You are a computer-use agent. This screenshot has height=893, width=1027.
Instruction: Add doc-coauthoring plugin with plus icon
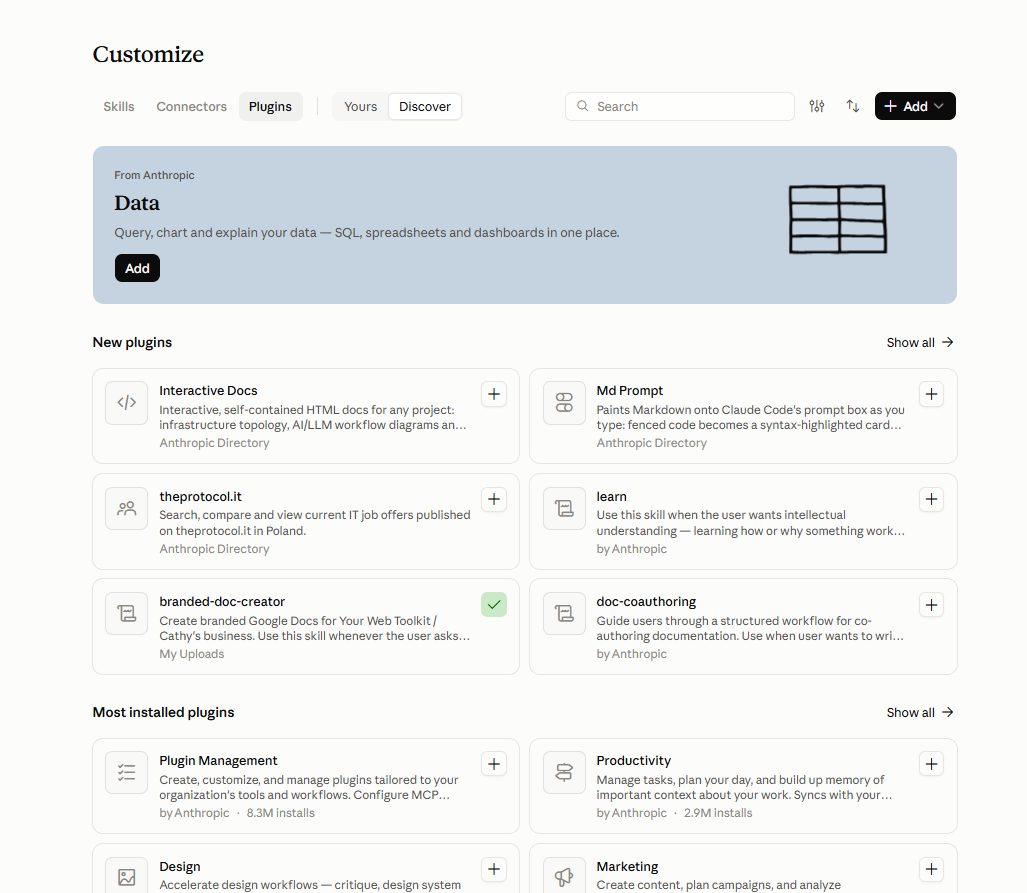[x=931, y=605]
